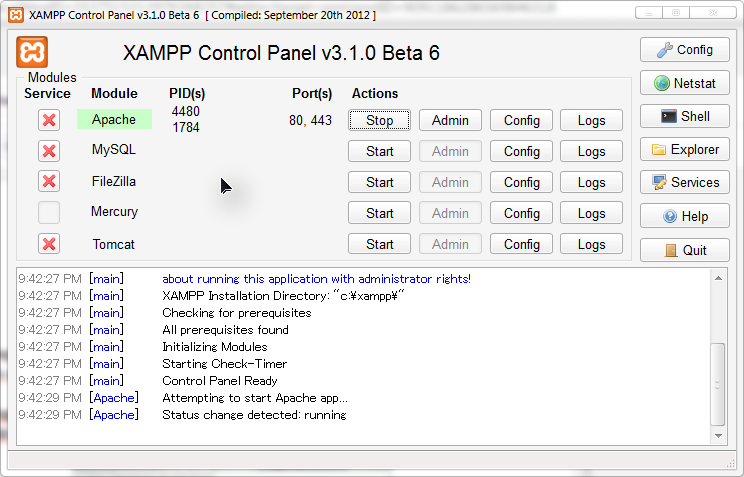The image size is (744, 477).
Task: Open Apache Admin page
Action: click(x=450, y=120)
